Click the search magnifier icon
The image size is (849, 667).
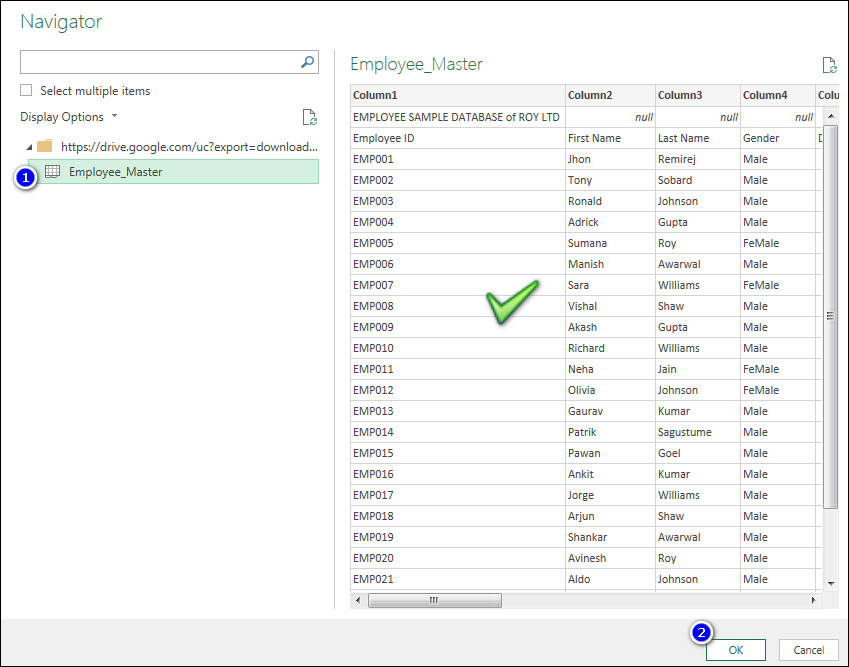pos(307,62)
